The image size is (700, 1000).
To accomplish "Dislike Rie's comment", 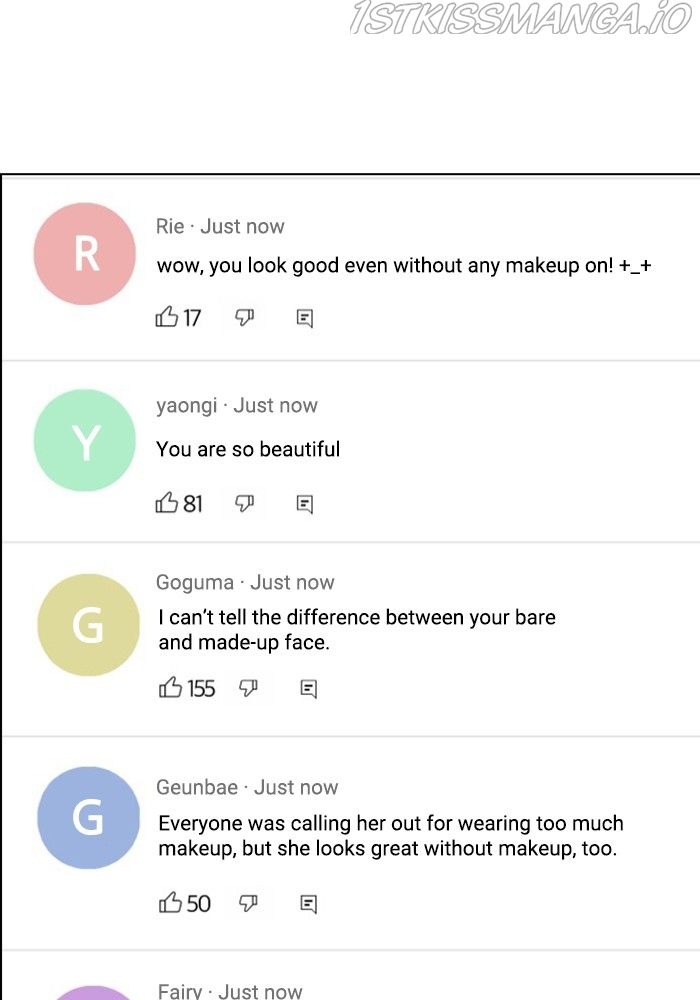I will (x=245, y=318).
